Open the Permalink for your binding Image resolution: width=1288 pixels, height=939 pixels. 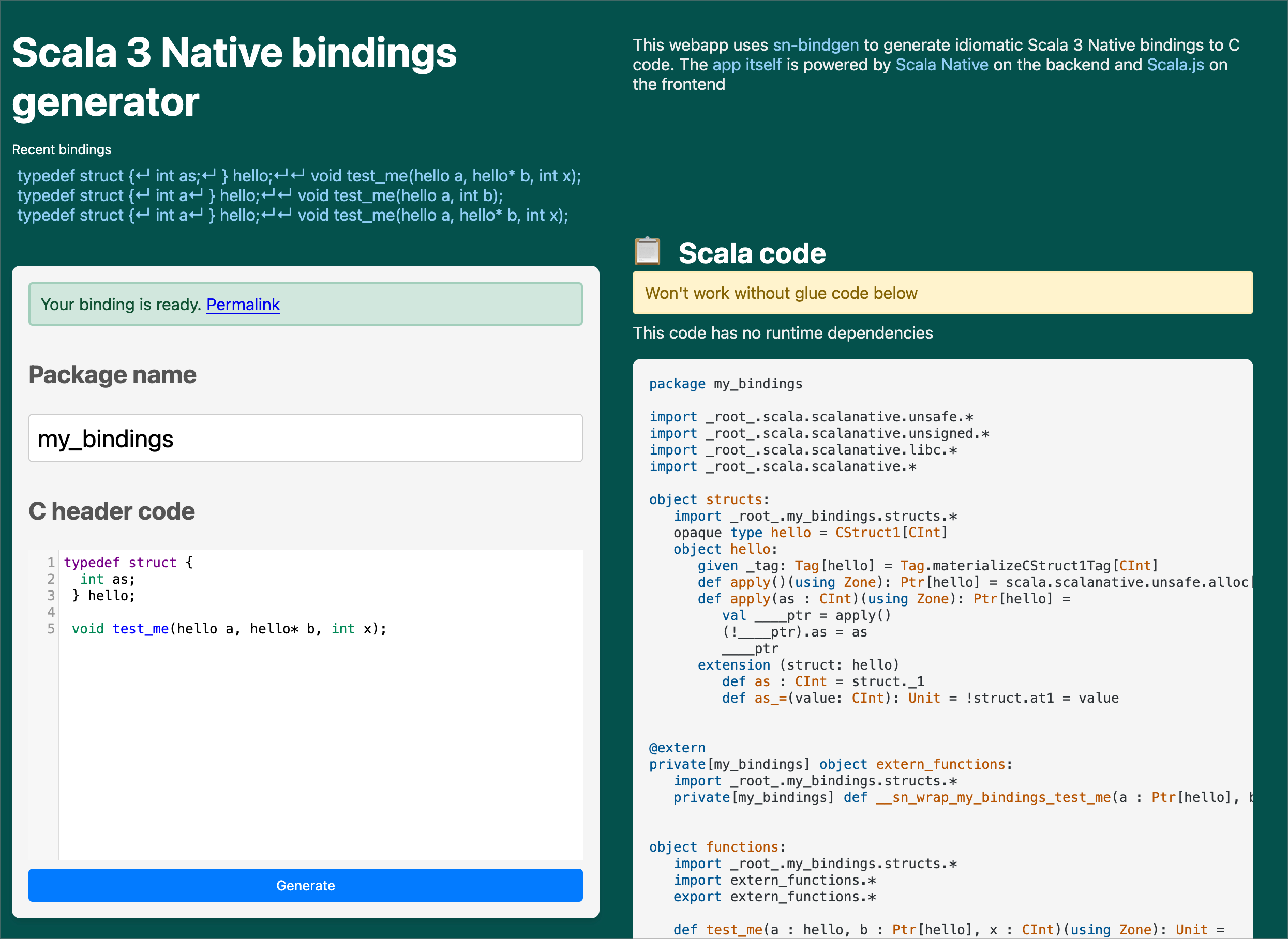pyautogui.click(x=244, y=305)
